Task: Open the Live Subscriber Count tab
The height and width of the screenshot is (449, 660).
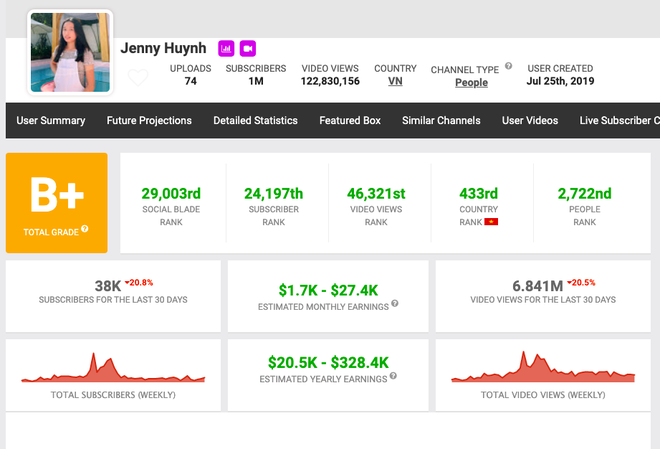Action: click(x=619, y=120)
